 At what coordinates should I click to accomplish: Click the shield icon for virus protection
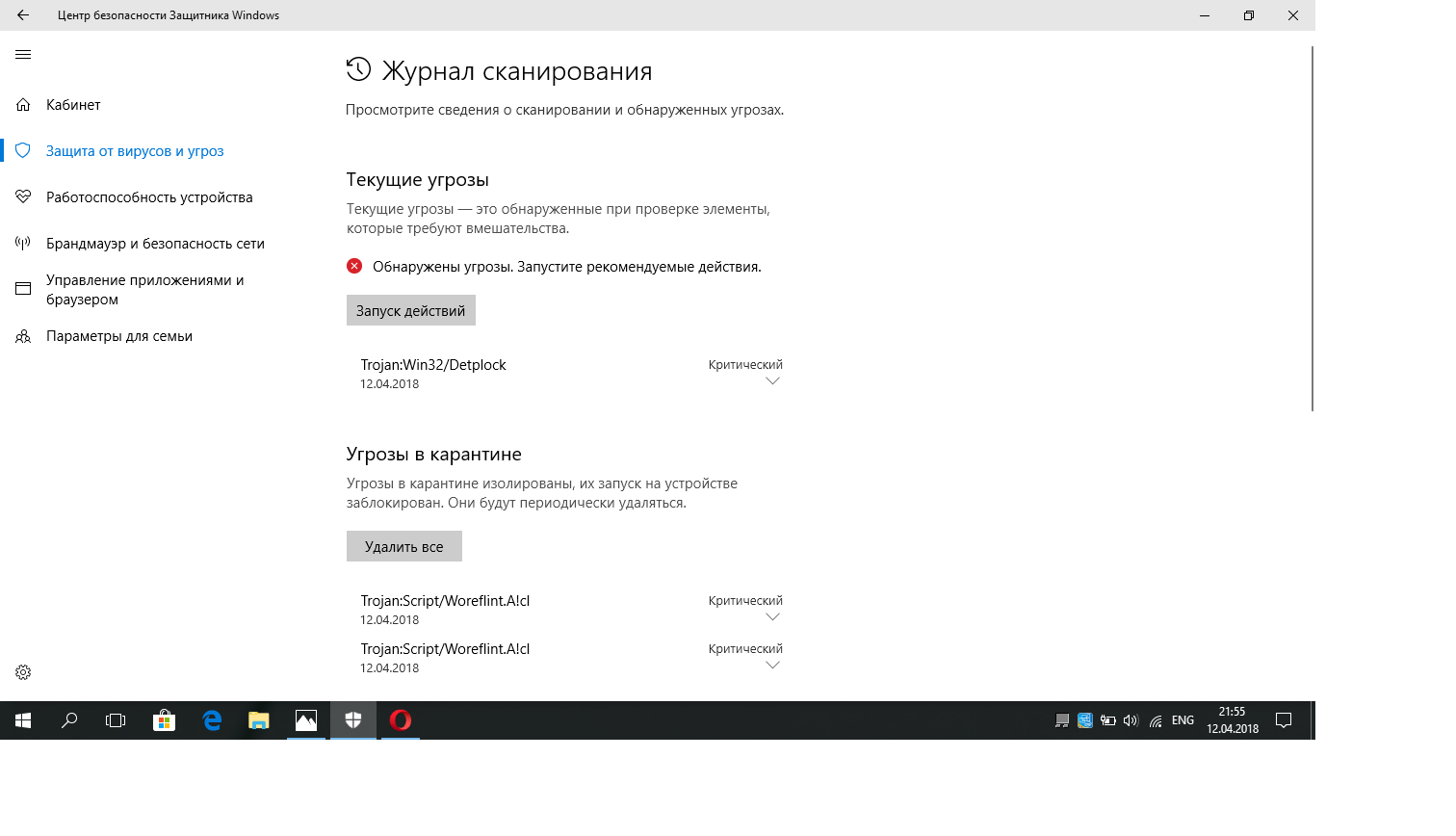coord(23,151)
